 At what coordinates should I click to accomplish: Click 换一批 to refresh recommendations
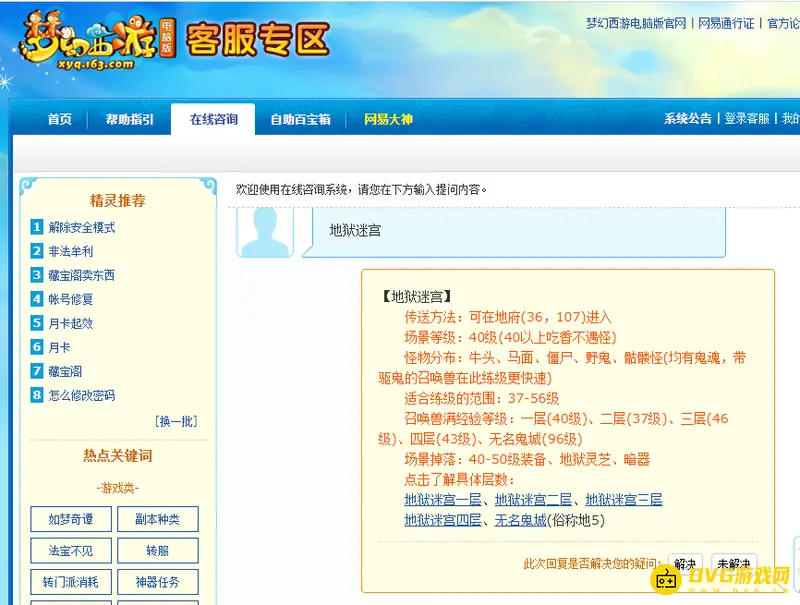(x=176, y=421)
